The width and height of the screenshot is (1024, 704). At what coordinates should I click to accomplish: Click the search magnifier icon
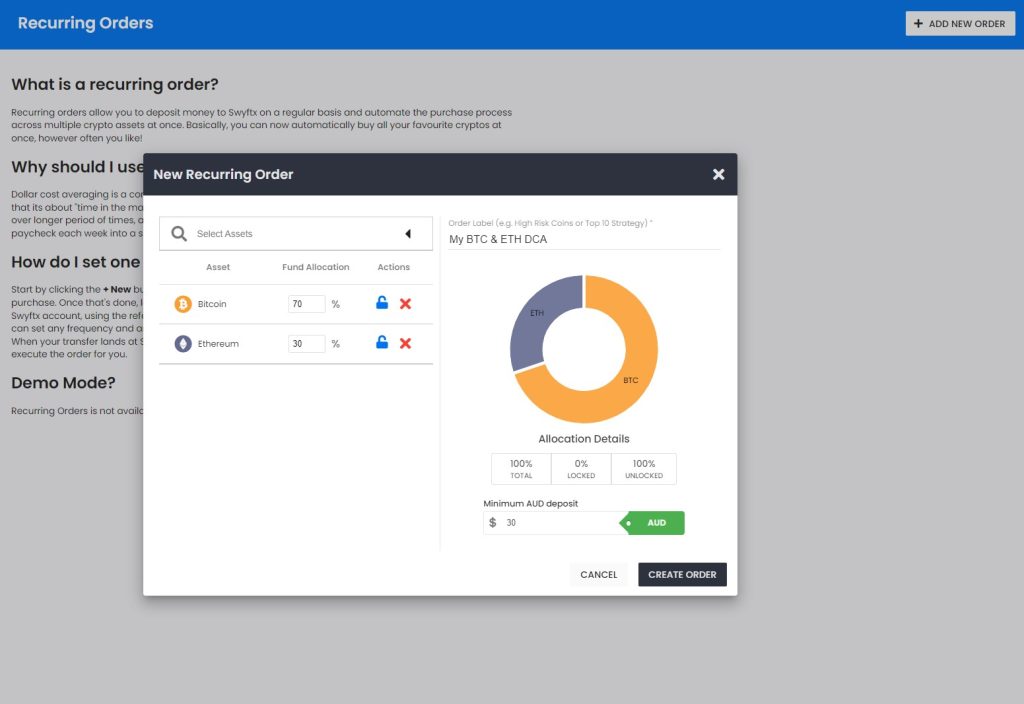178,233
